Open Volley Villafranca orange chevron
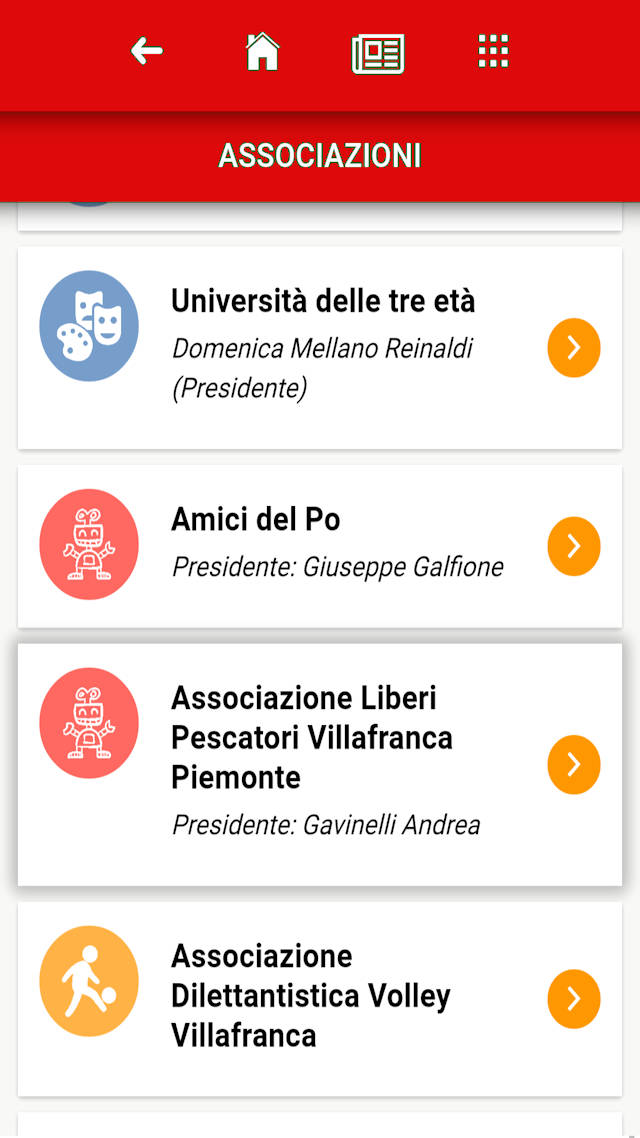Image resolution: width=640 pixels, height=1138 pixels. 574,999
